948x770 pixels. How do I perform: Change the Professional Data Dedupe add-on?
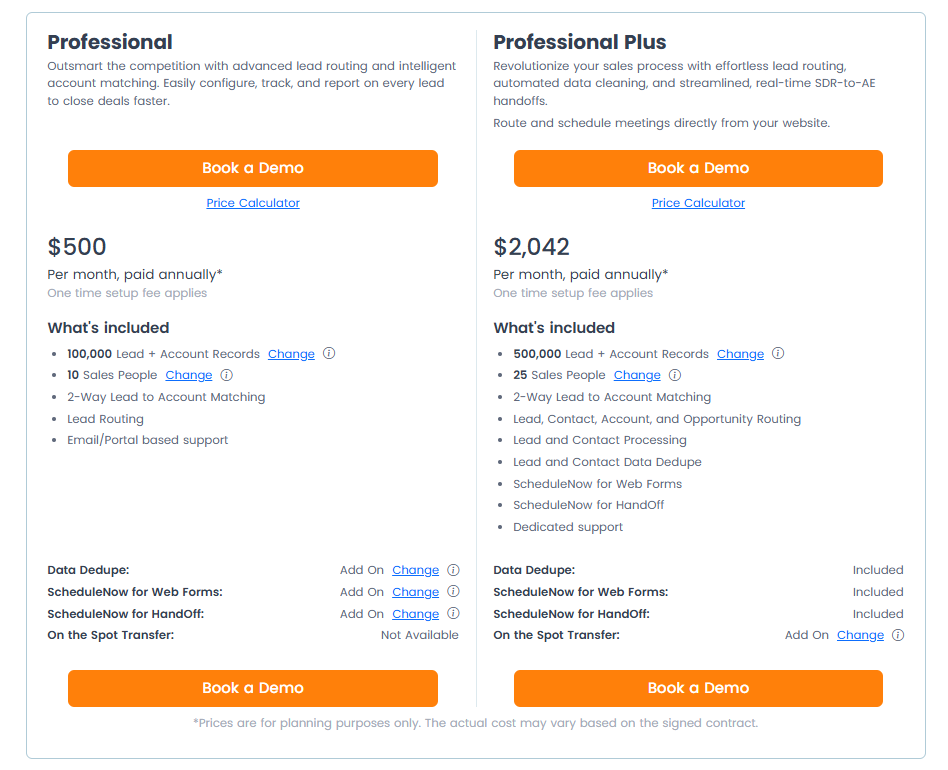pos(415,570)
